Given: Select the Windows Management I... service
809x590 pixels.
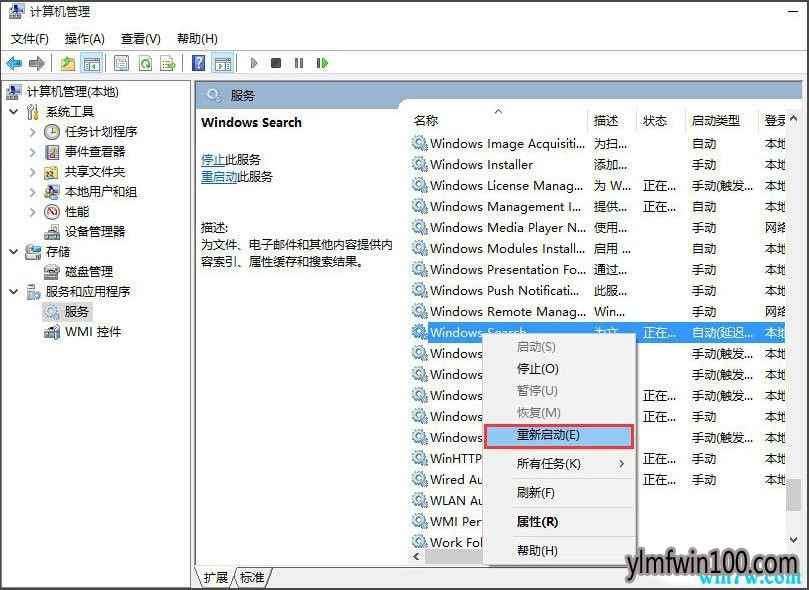Looking at the screenshot, I should (598, 207).
